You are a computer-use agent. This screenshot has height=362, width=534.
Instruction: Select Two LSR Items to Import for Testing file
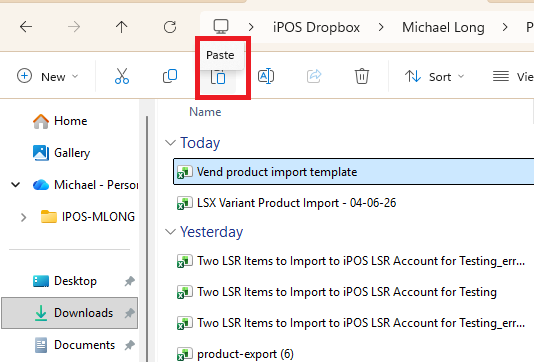347,292
